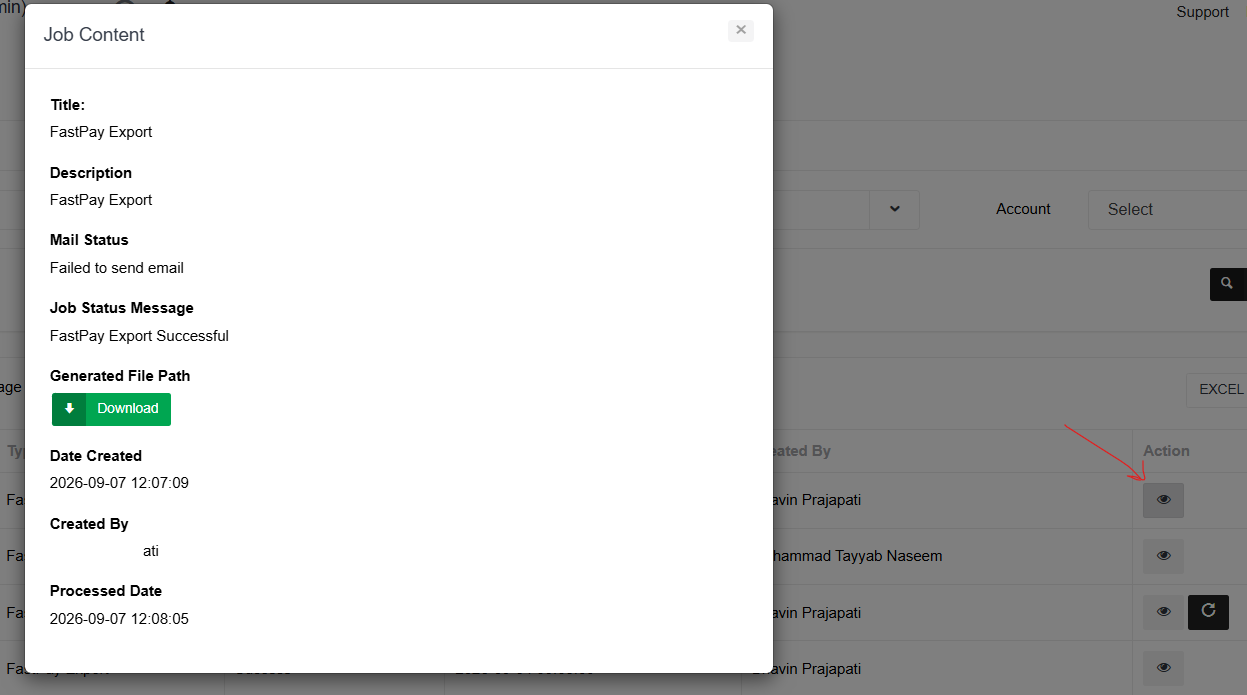
Task: Sort by the Action column header
Action: tap(1166, 451)
